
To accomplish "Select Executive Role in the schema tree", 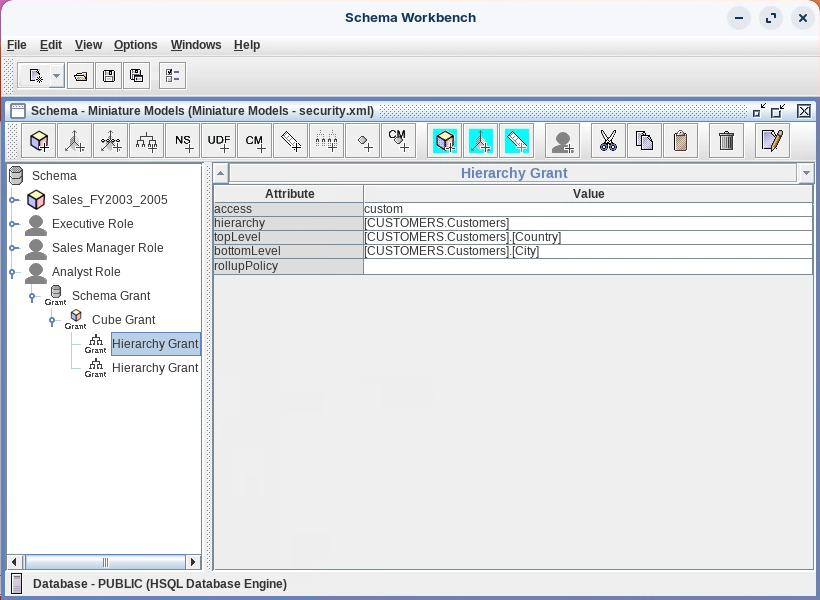I will [x=92, y=224].
